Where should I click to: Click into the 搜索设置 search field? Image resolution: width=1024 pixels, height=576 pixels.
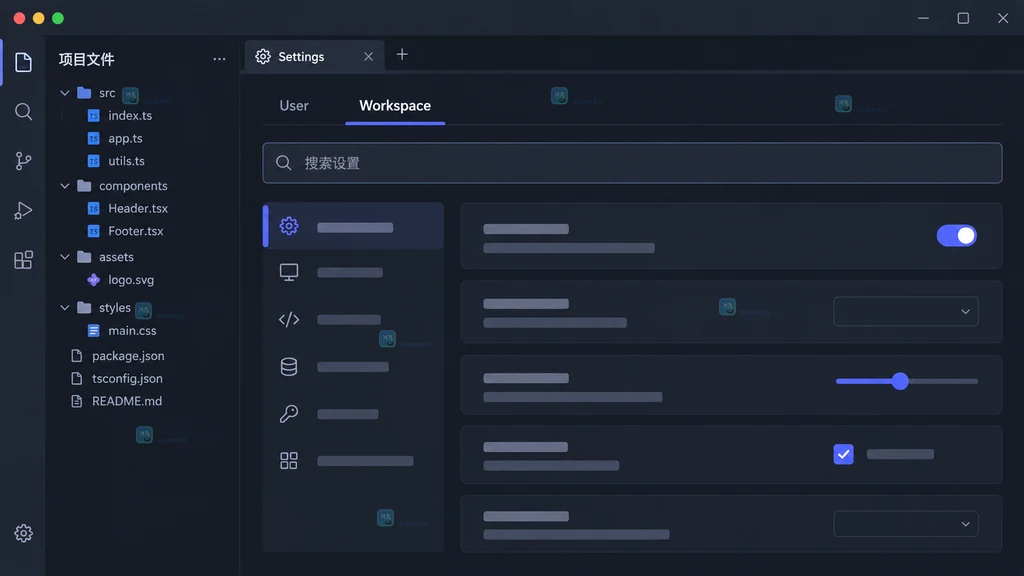pos(632,163)
